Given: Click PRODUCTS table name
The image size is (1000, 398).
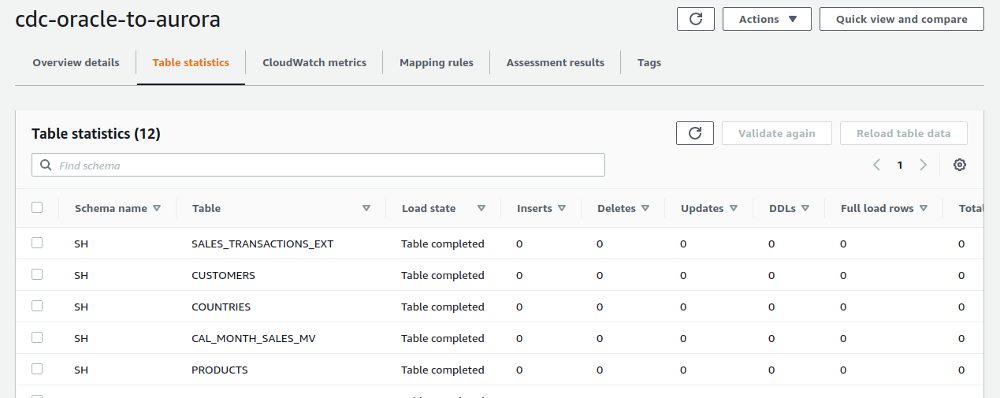Looking at the screenshot, I should [219, 370].
